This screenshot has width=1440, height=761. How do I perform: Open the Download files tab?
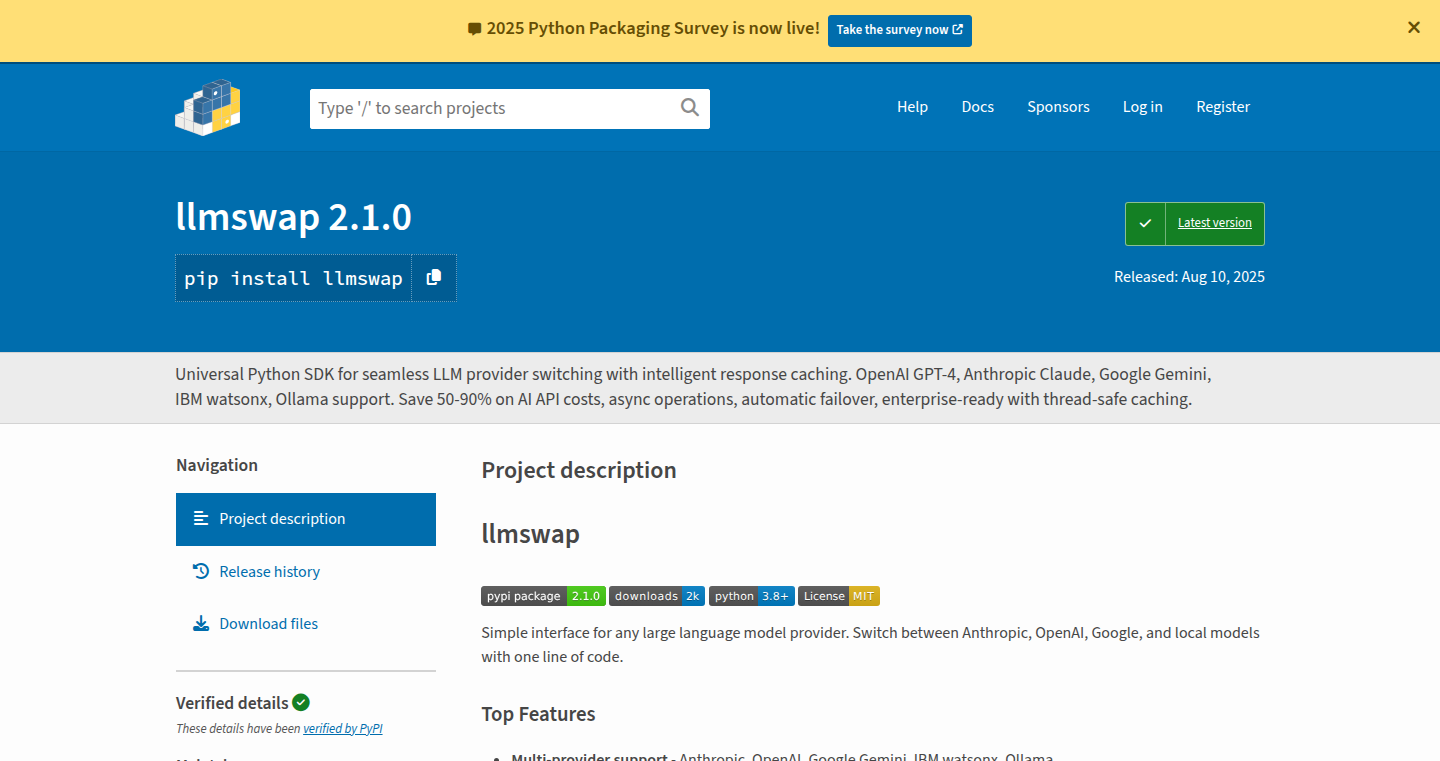point(306,624)
